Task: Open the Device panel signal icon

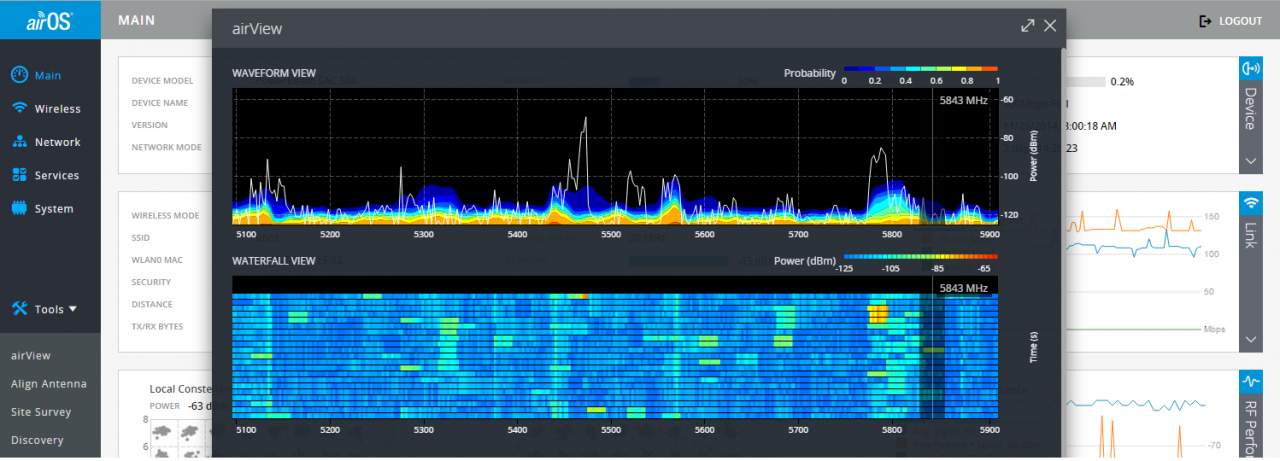Action: pyautogui.click(x=1250, y=69)
